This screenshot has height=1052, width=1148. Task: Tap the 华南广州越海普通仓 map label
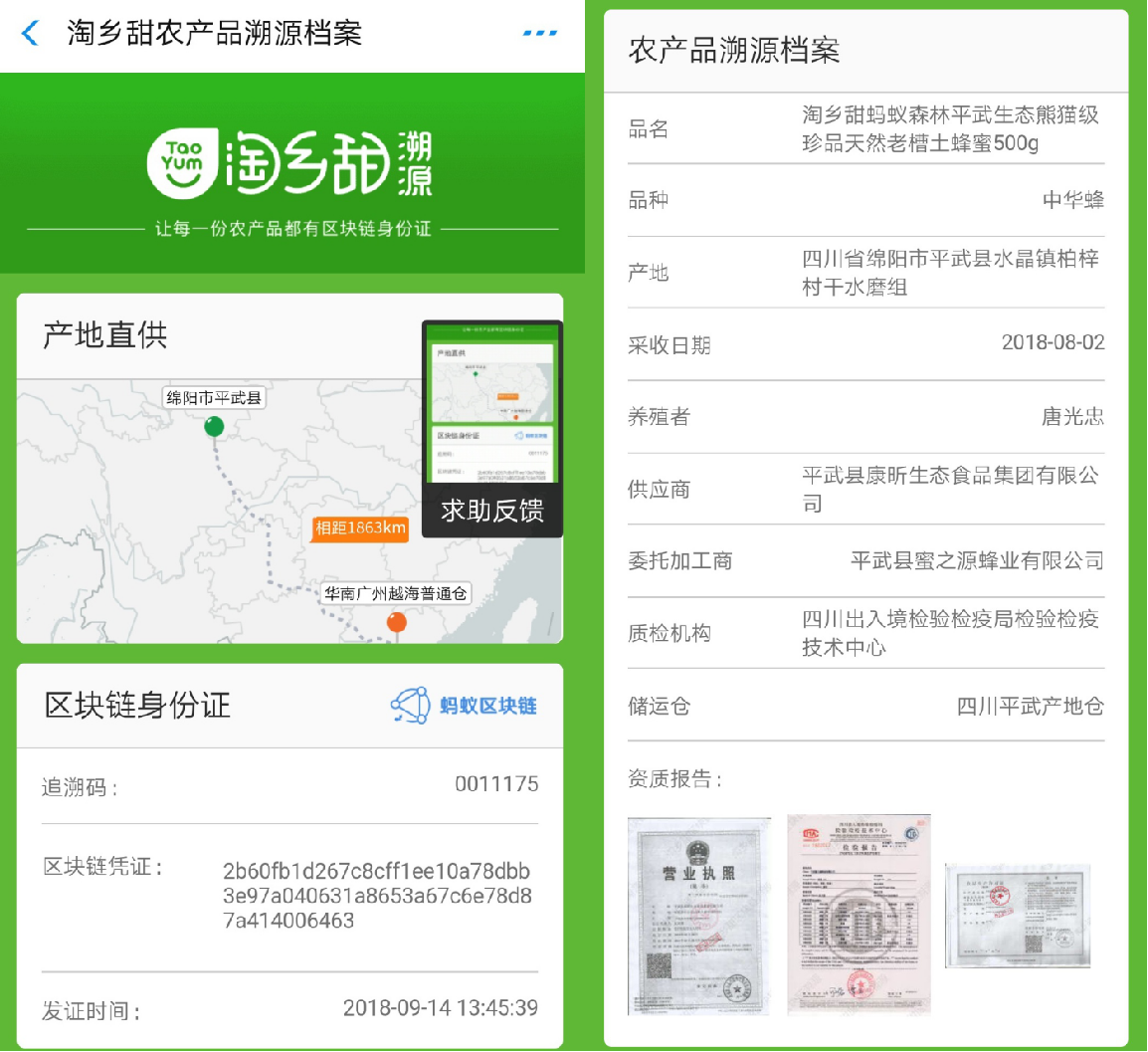click(396, 593)
